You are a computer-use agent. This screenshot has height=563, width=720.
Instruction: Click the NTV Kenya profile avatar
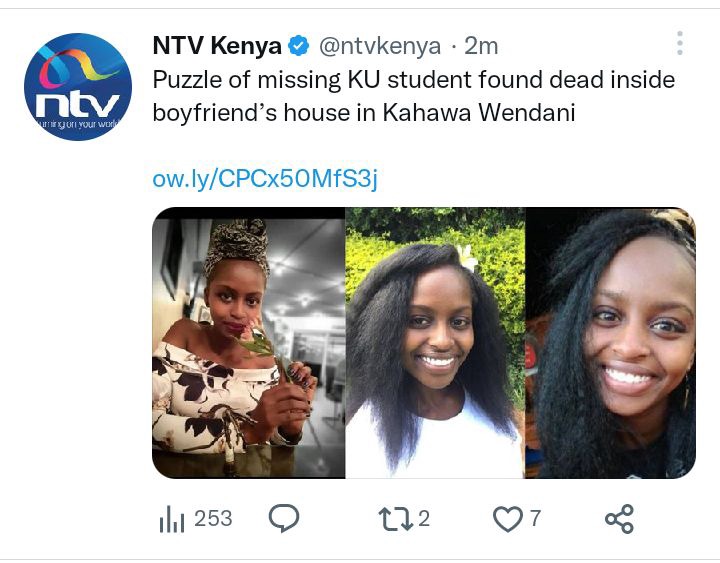coord(78,87)
